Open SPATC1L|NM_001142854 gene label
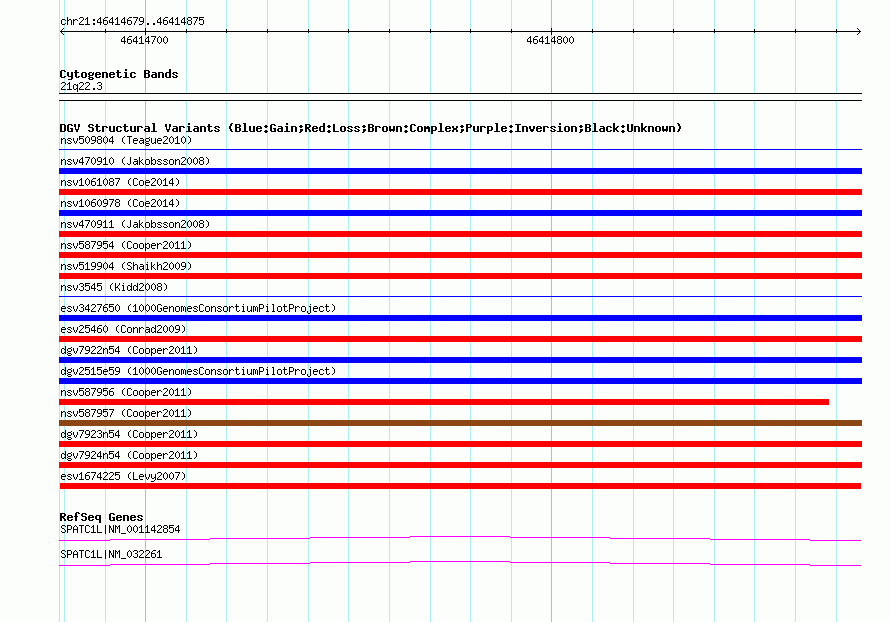Viewport: 890px width, 622px height. click(x=120, y=529)
